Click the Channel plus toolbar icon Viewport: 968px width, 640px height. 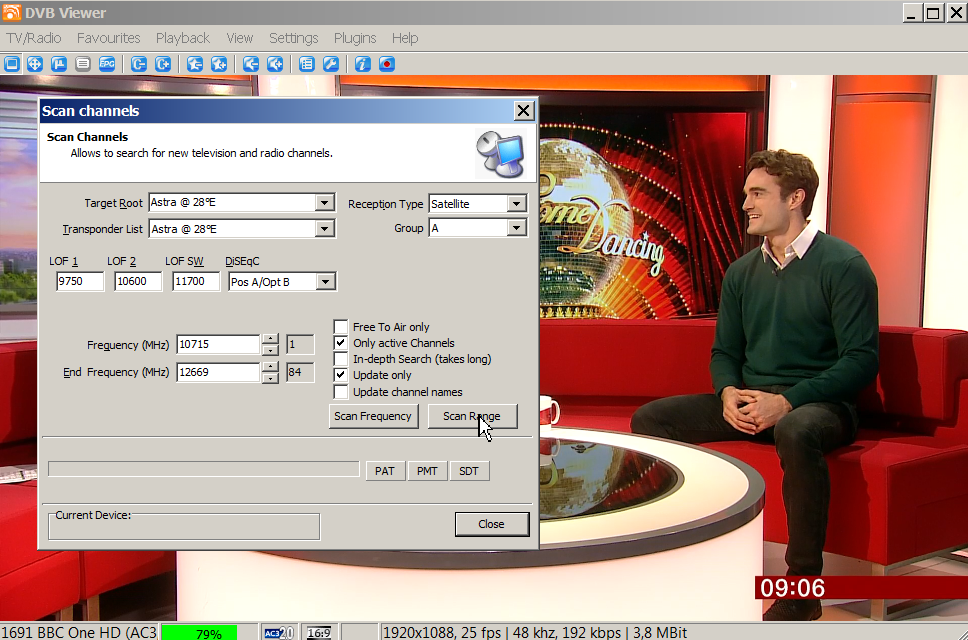[x=163, y=64]
